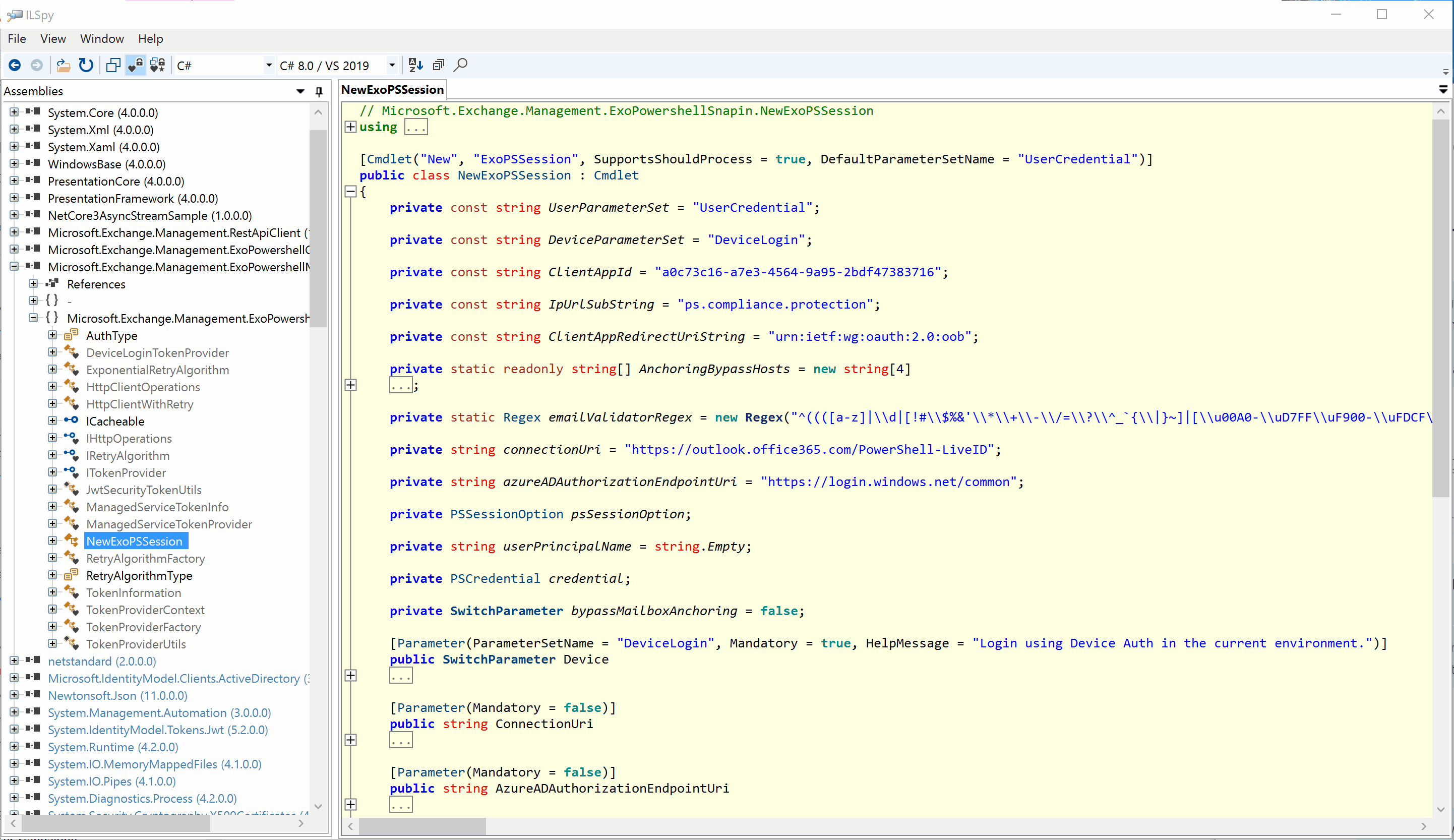The image size is (1454, 840).
Task: Sort the assembly list alphabetically
Action: tap(415, 65)
